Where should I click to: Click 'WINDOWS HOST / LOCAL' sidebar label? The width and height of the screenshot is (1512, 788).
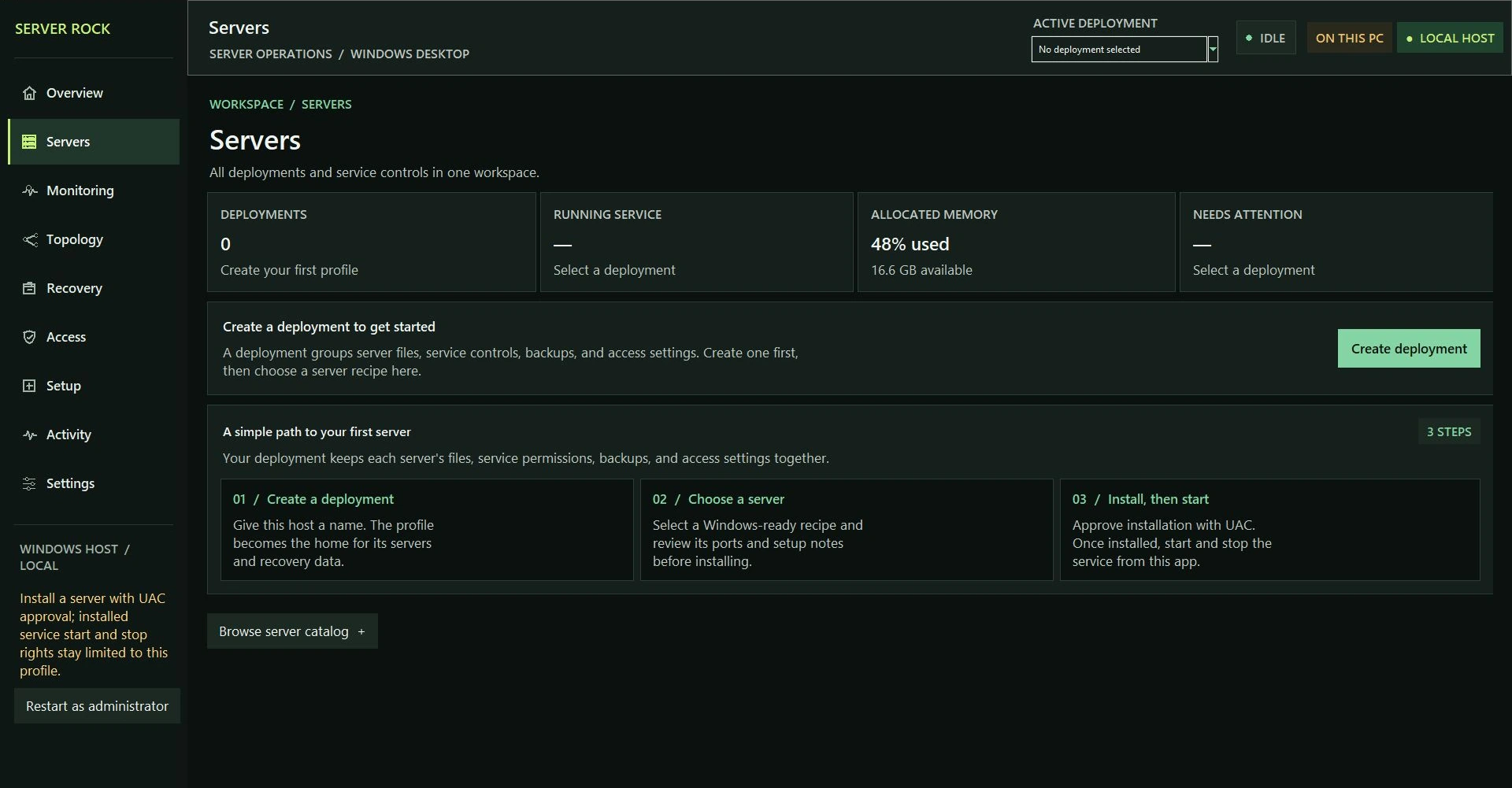point(75,557)
